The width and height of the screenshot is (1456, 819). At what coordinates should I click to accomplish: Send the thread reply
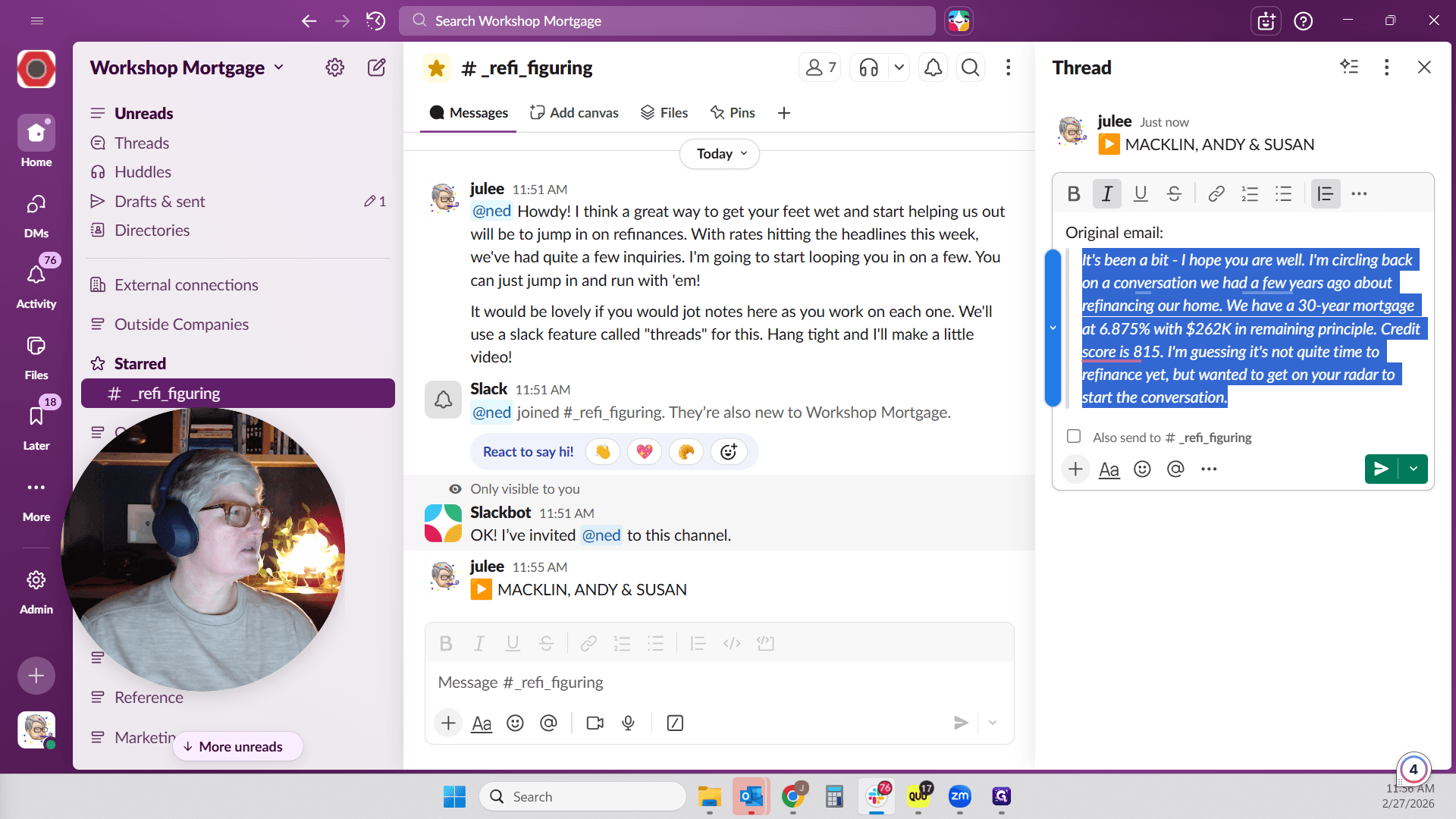1382,469
